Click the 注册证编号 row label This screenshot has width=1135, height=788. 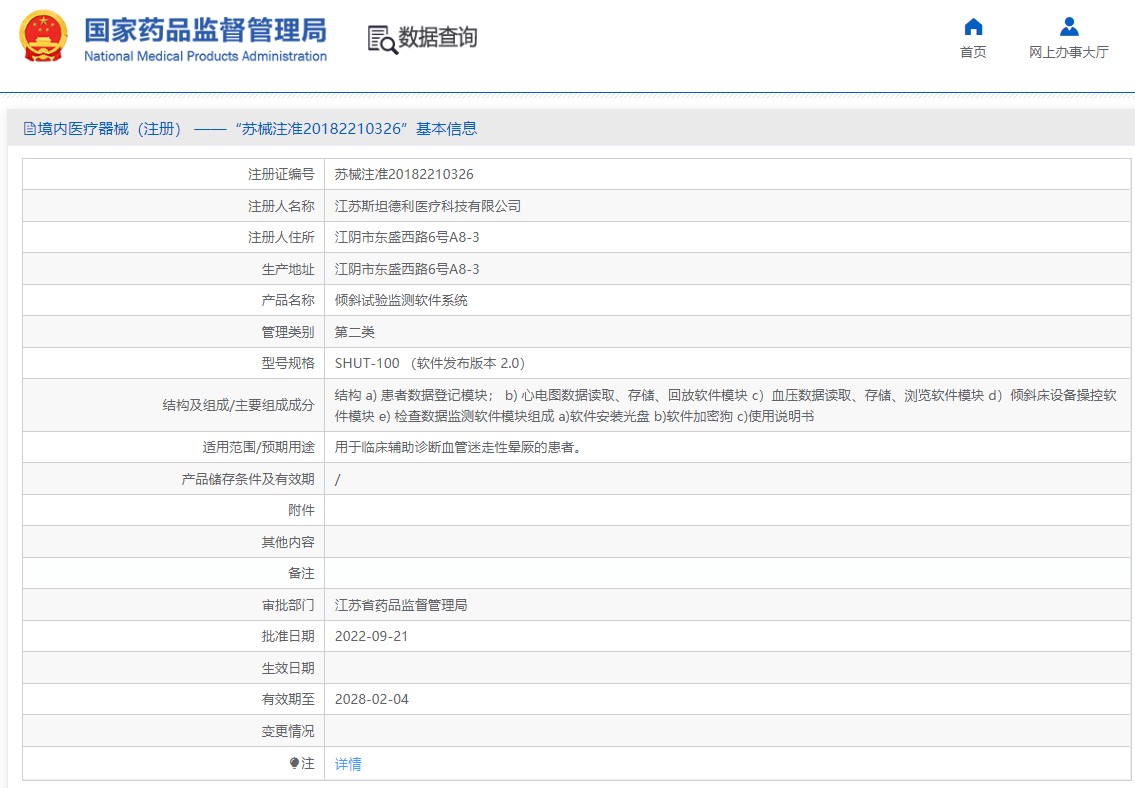coord(282,174)
